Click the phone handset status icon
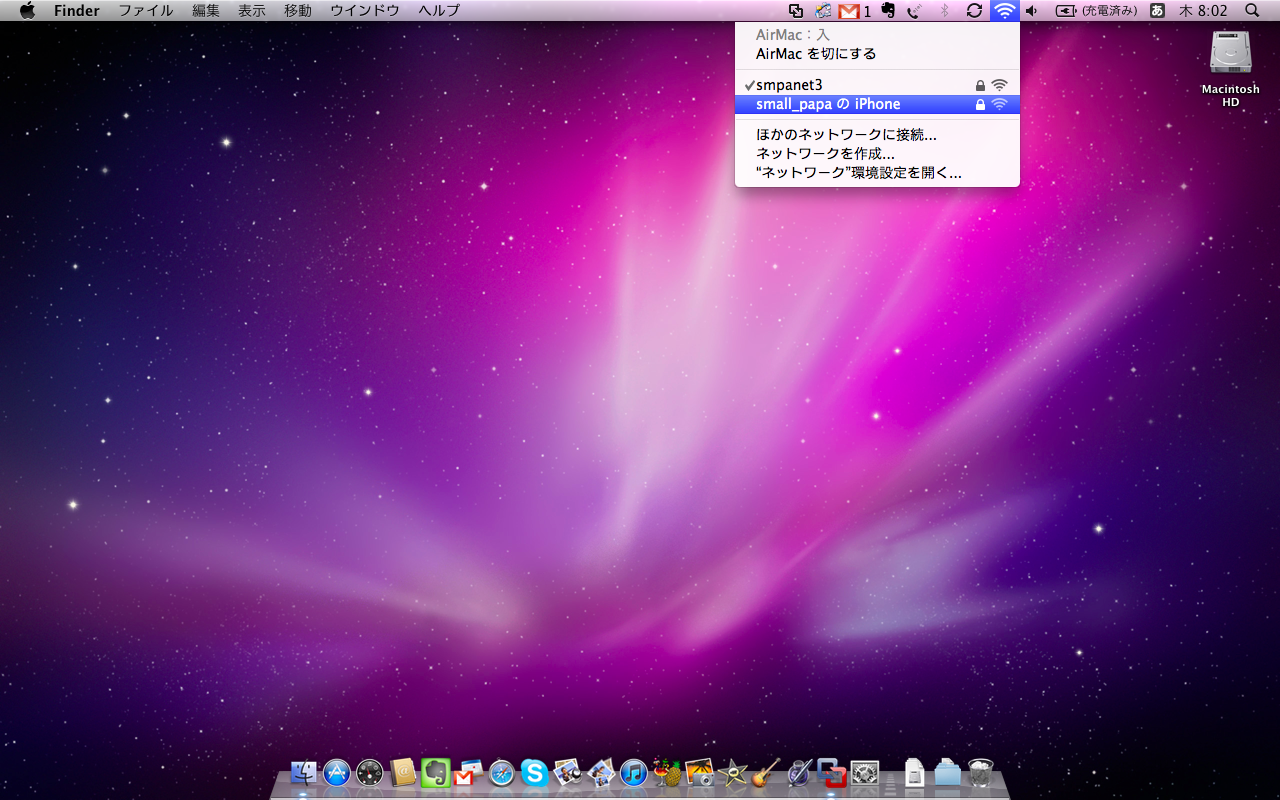This screenshot has width=1280, height=800. [914, 11]
